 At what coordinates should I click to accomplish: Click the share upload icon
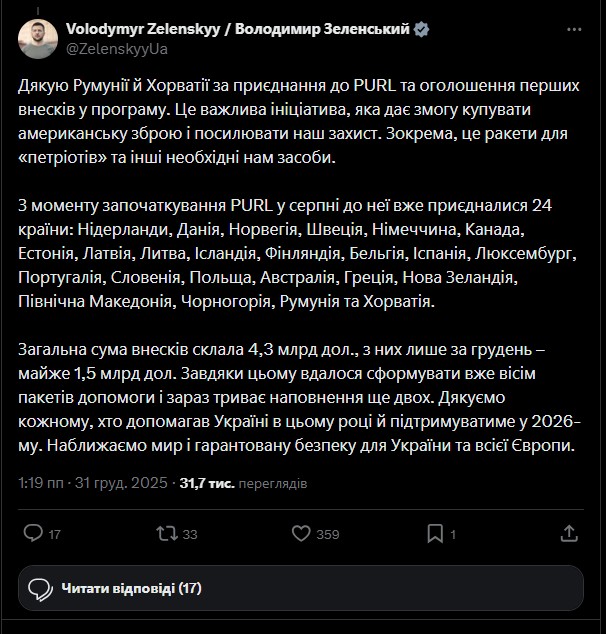(569, 533)
